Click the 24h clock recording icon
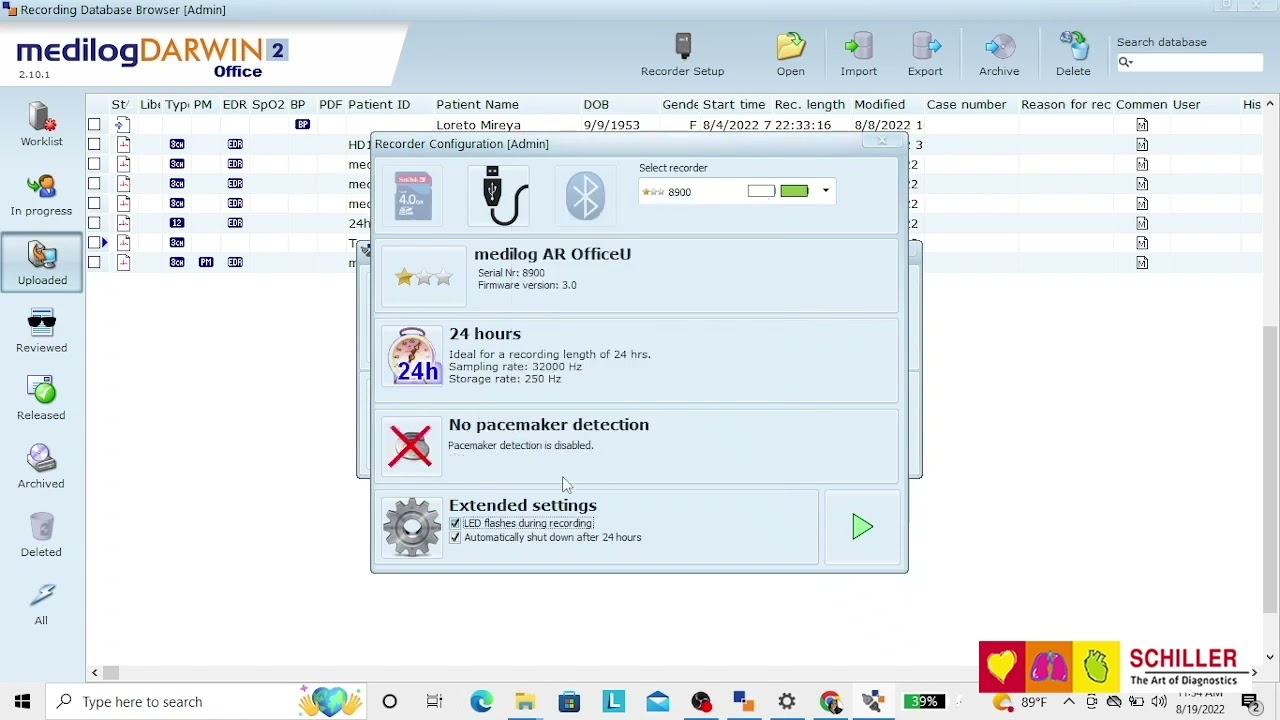The height and width of the screenshot is (720, 1280). pyautogui.click(x=413, y=356)
